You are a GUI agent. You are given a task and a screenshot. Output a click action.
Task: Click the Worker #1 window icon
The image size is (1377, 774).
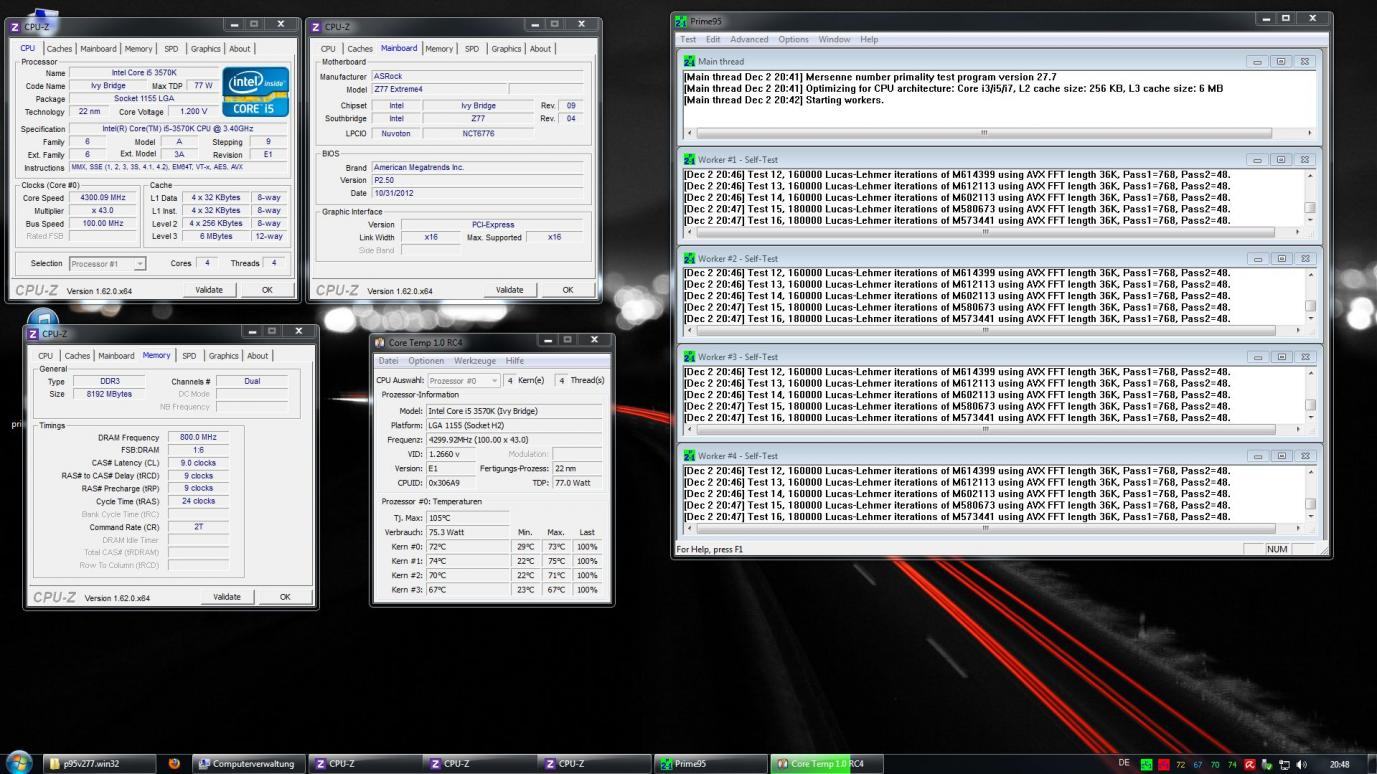pyautogui.click(x=689, y=159)
